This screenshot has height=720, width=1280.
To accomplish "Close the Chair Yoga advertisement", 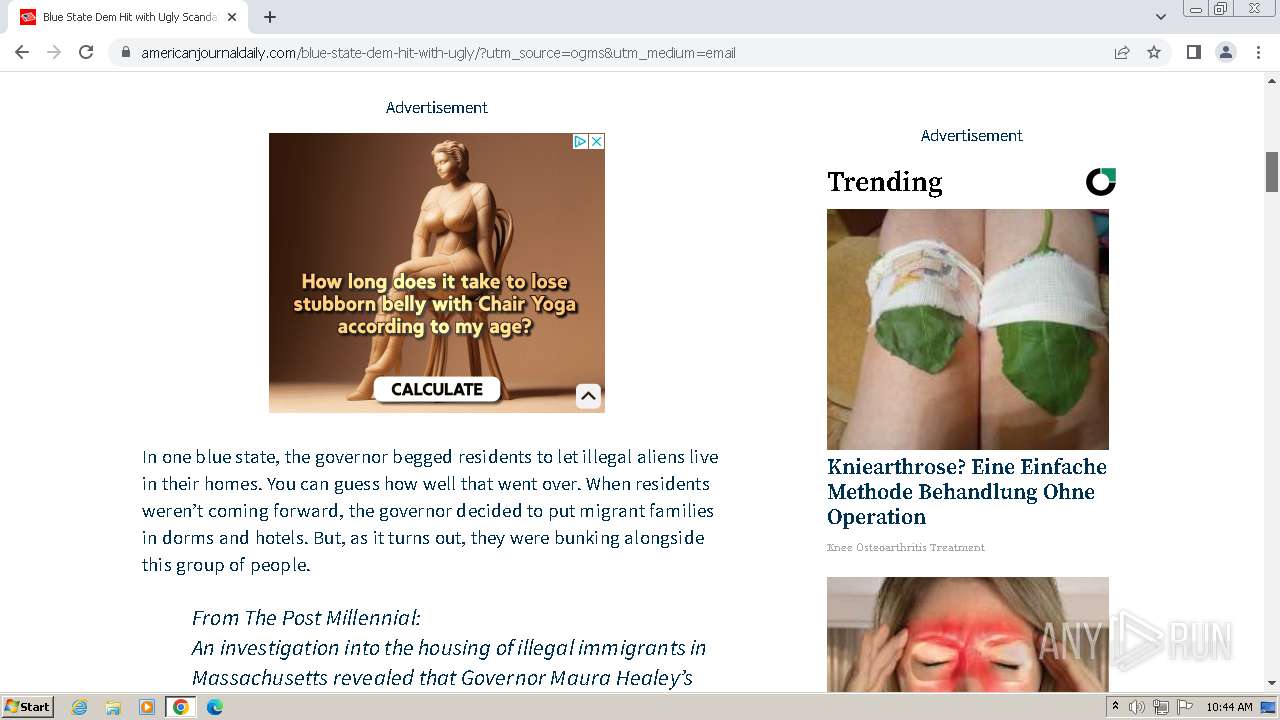I will 597,142.
